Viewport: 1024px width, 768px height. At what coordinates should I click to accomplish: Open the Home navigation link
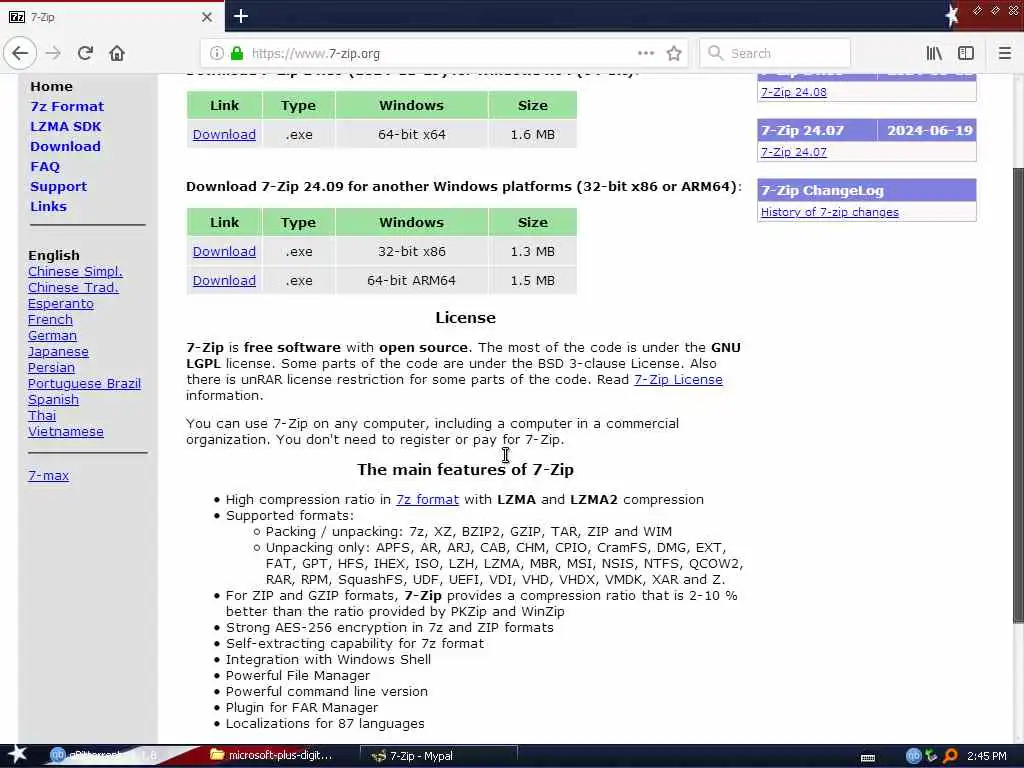(51, 86)
